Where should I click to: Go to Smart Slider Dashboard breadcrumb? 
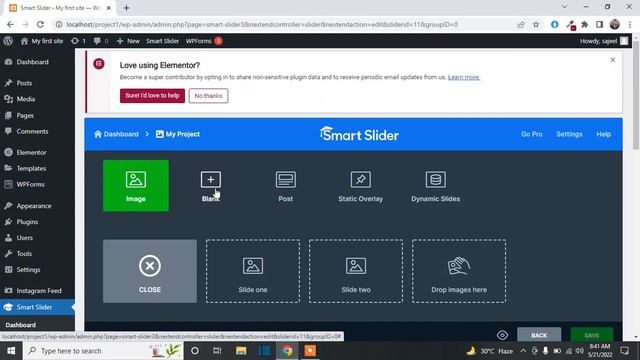click(x=116, y=134)
